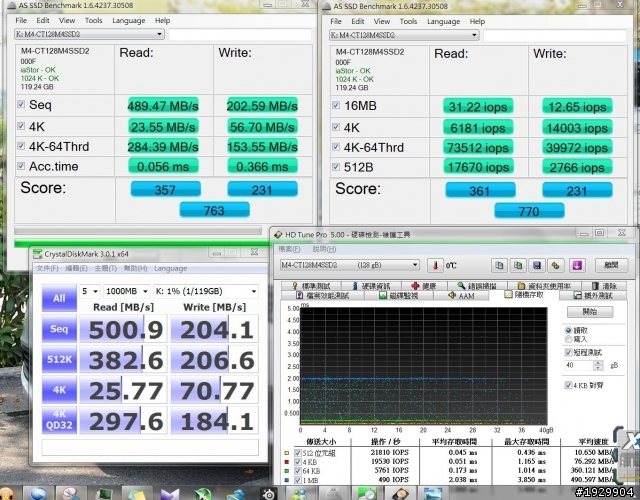Click HD Tune exit button (離開)
The width and height of the screenshot is (640, 500).
(x=611, y=265)
